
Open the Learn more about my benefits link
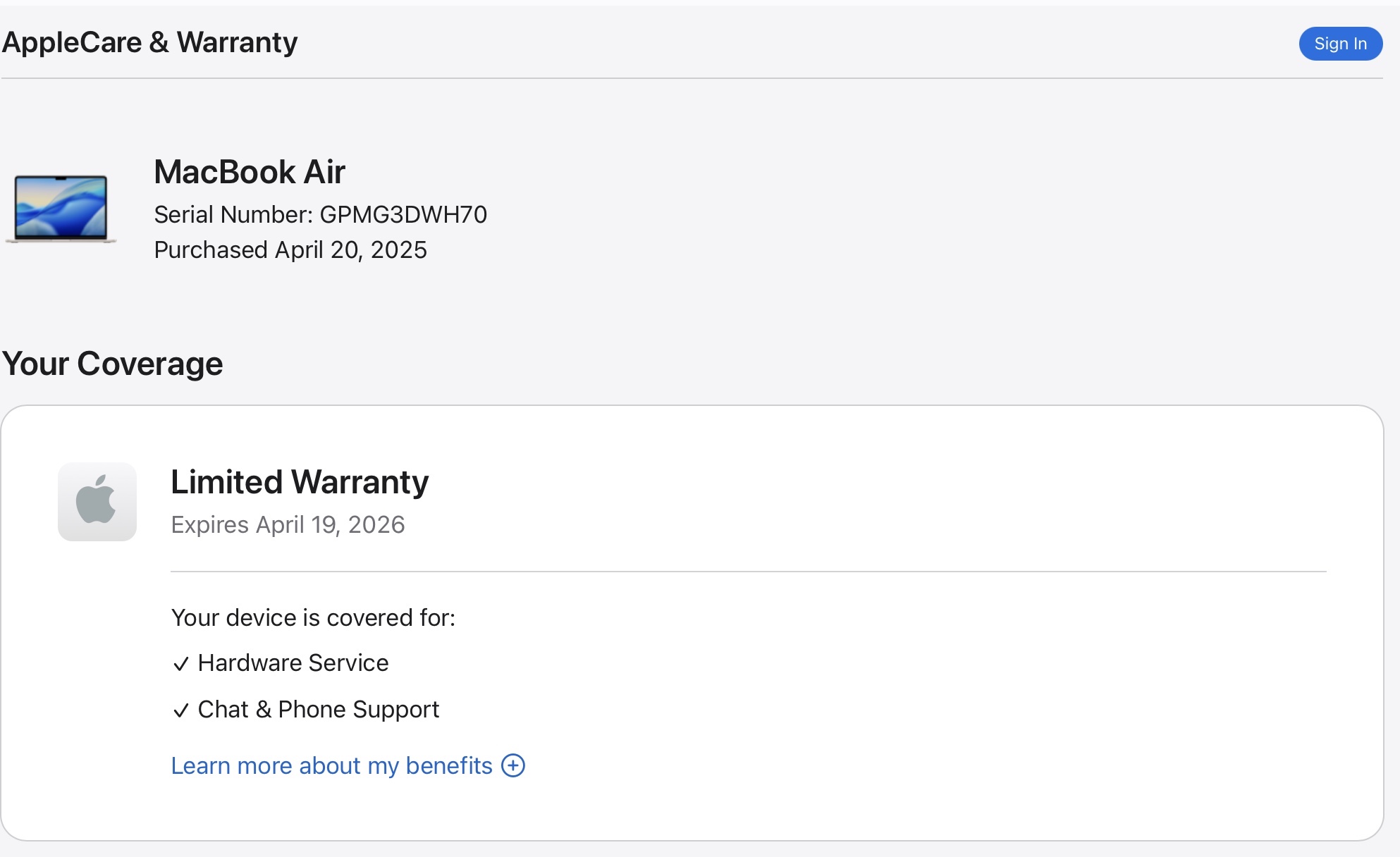click(x=331, y=765)
